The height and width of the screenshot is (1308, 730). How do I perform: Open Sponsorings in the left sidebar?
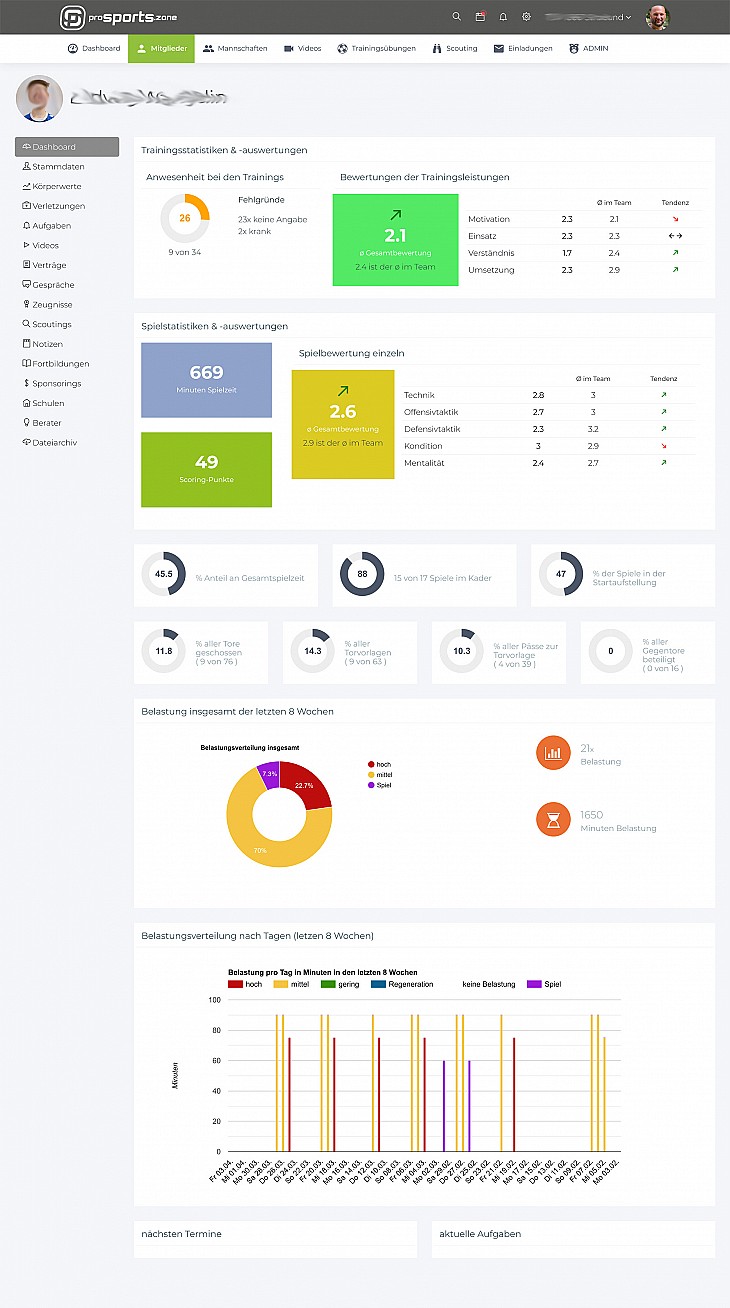point(56,383)
